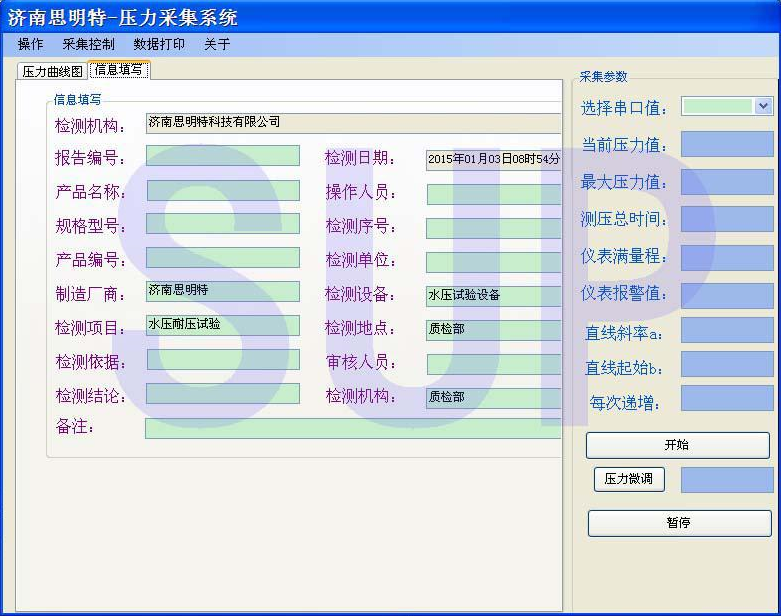Open the 采集控制 menu
This screenshot has height=616, width=781.
coord(88,44)
